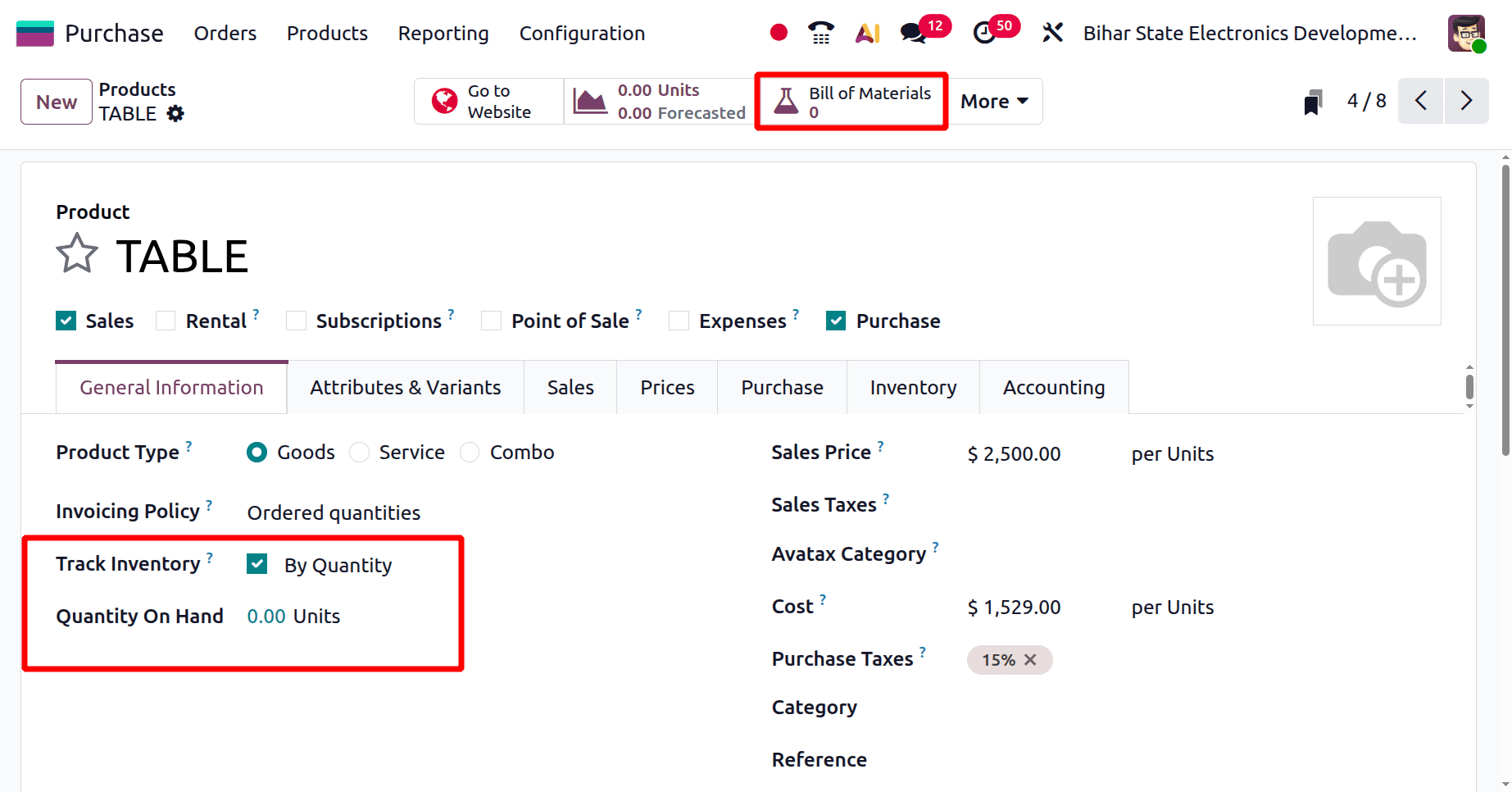Click the AI assistant icon in the top bar
1512x792 pixels.
[867, 33]
